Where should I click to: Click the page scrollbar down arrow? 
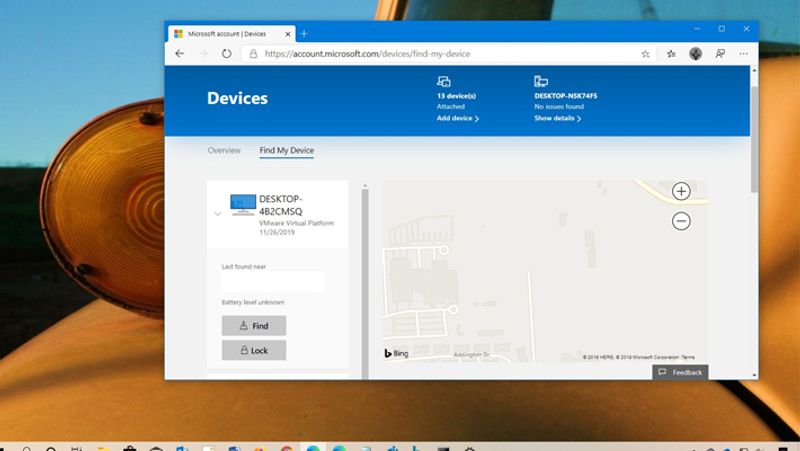click(754, 375)
